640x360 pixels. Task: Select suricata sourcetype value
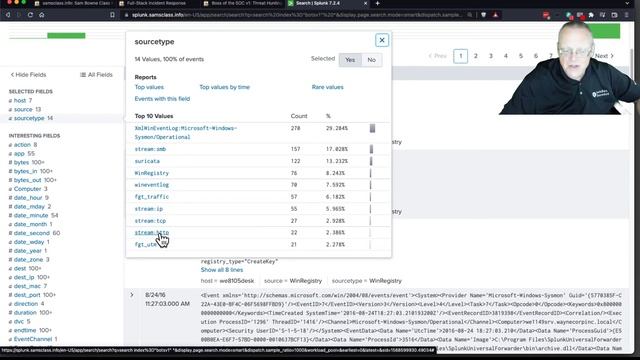tap(147, 161)
